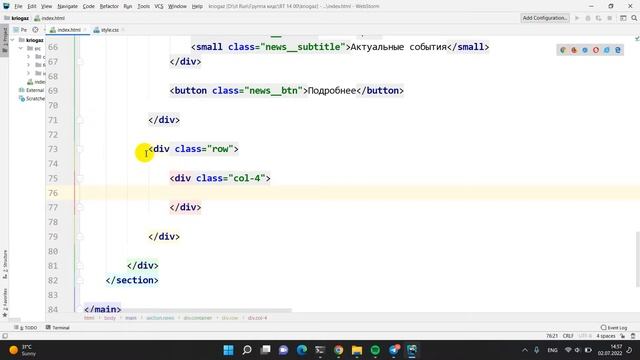Click section.news in the editor breadcrumbs
The width and height of the screenshot is (640, 360).
coord(160,318)
